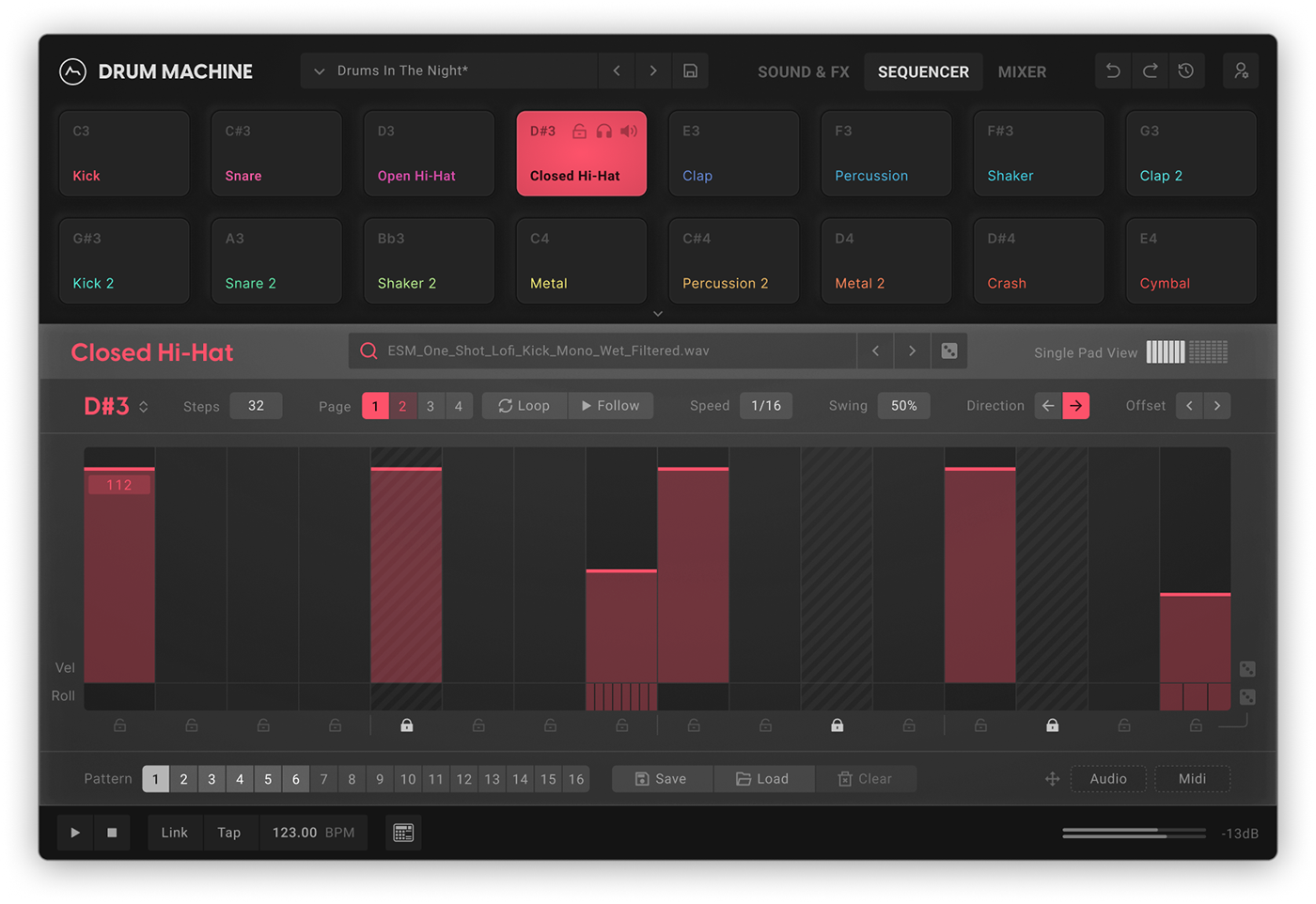Image resolution: width=1316 pixels, height=904 pixels.
Task: Click the drag handle icon beside Audio button
Action: coord(1052,779)
